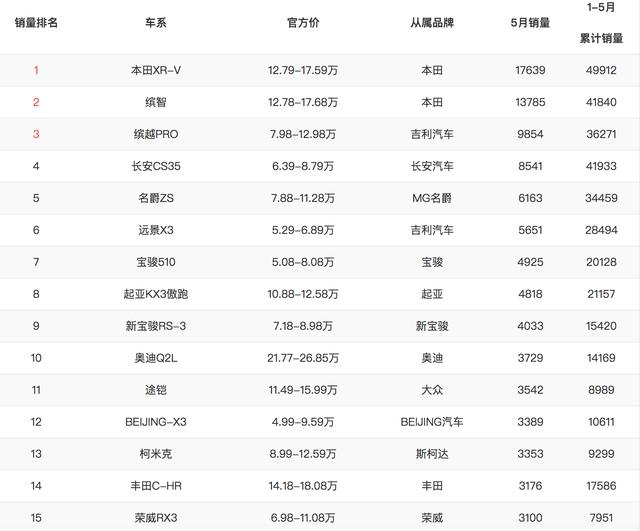Select the BEIJING-X3 car name cell
The height and width of the screenshot is (531, 640).
click(x=156, y=422)
